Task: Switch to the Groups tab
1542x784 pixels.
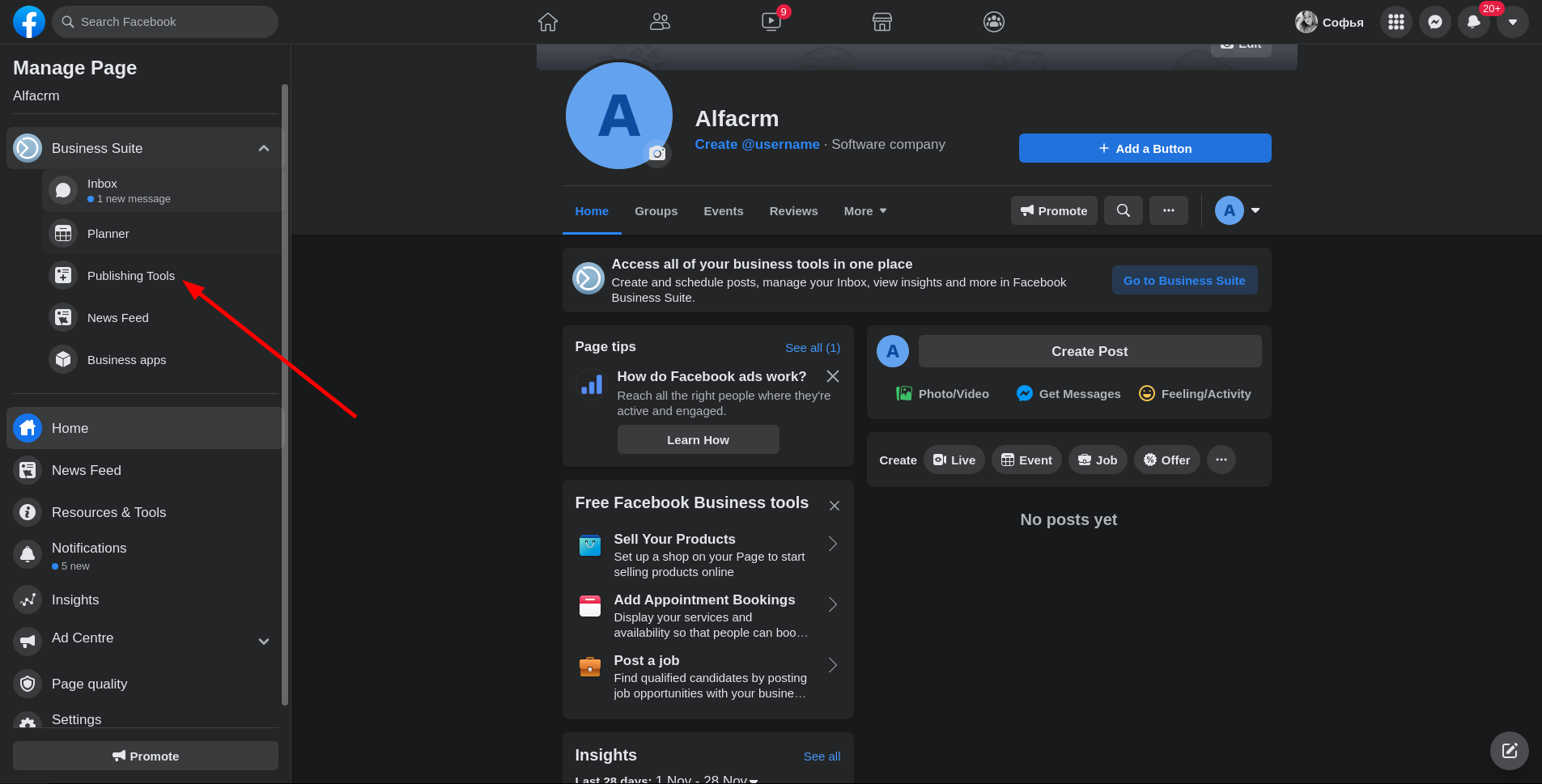Action: [656, 210]
